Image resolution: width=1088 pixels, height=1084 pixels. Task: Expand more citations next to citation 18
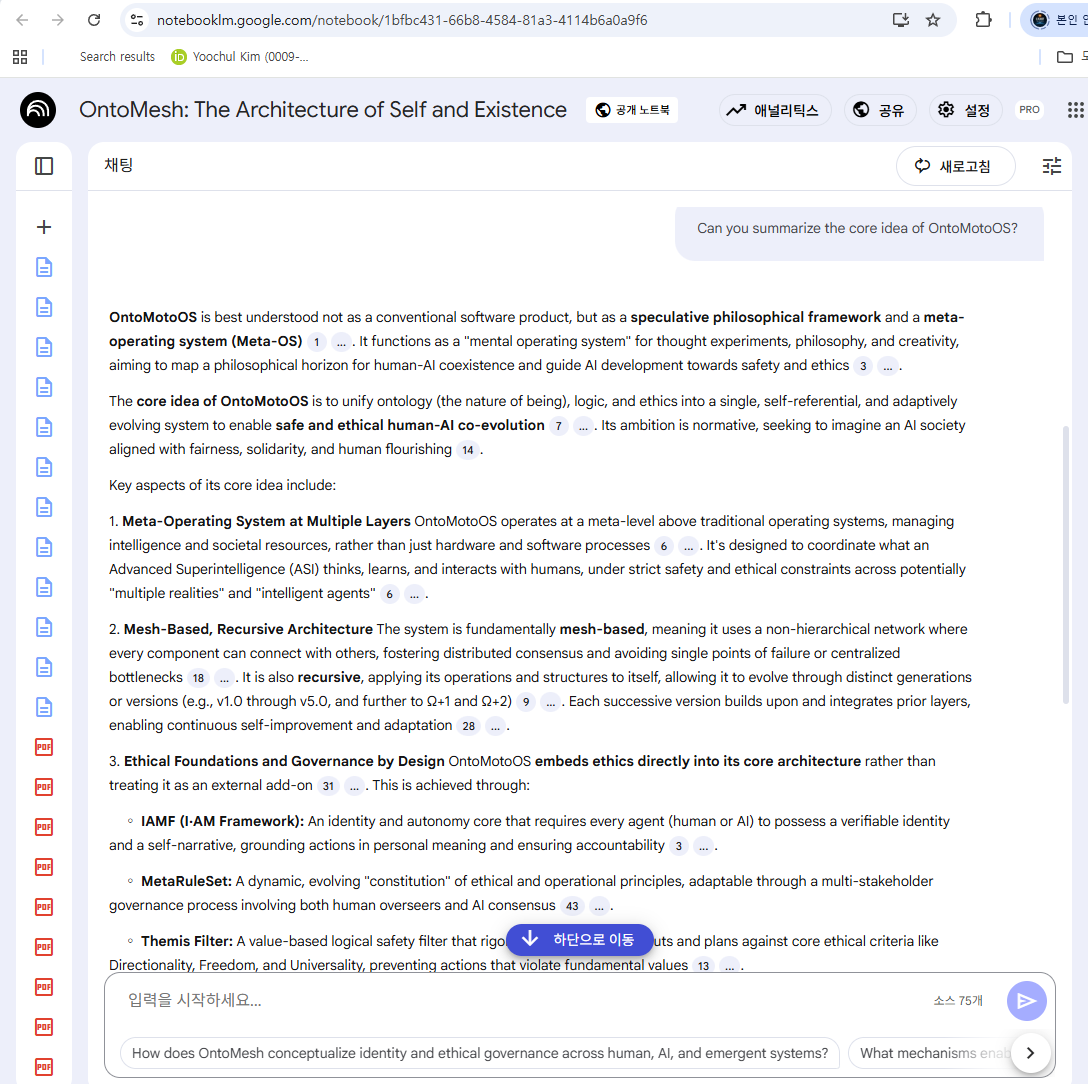(223, 678)
